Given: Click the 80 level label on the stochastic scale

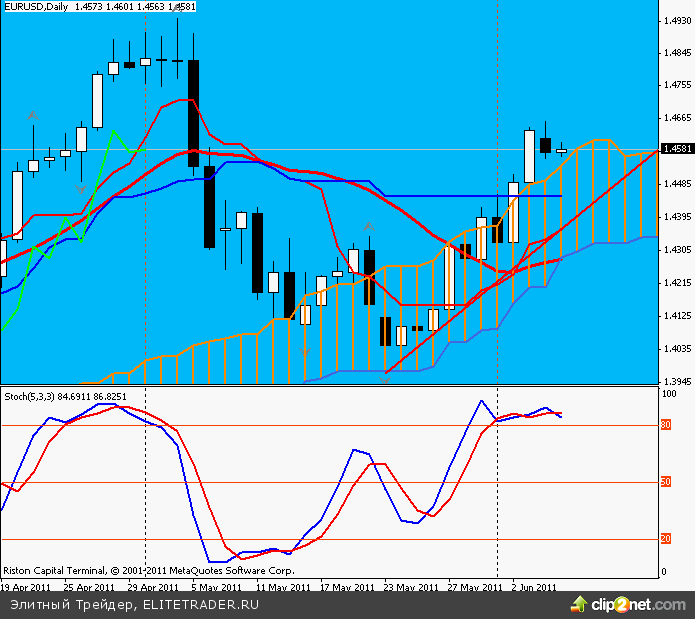Looking at the screenshot, I should (666, 425).
